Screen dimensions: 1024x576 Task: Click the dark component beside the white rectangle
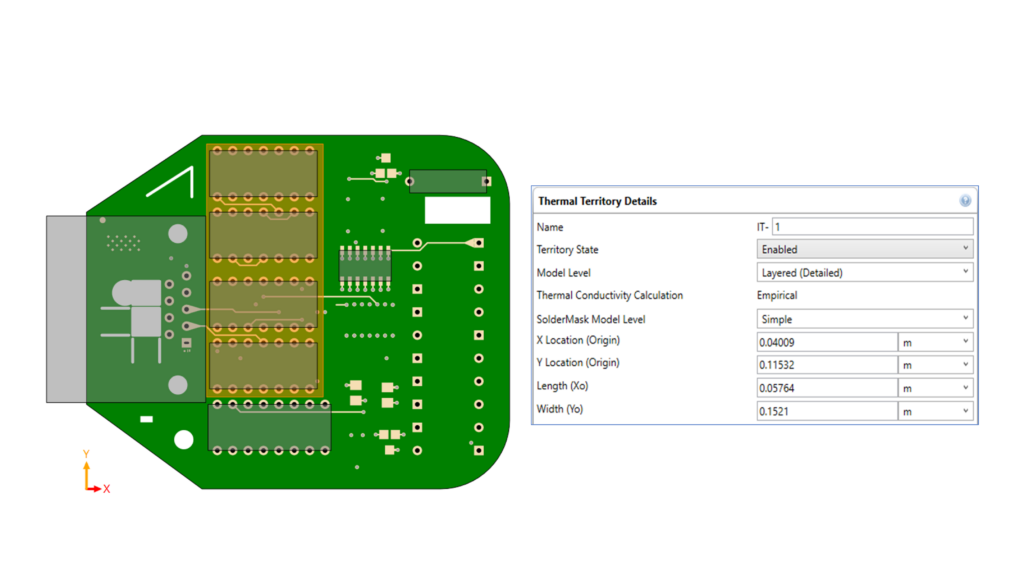point(447,181)
